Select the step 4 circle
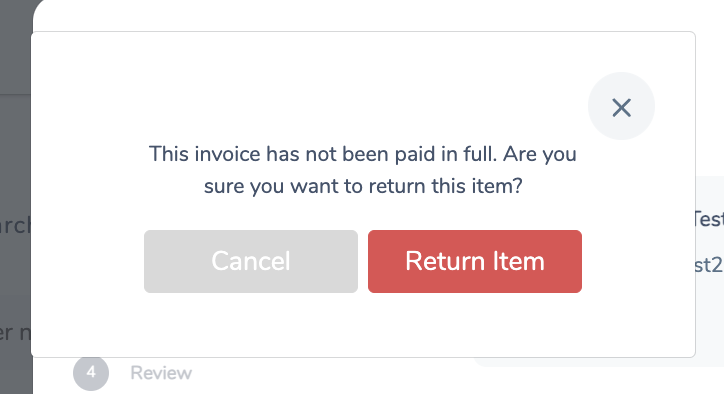The height and width of the screenshot is (394, 724). (91, 373)
